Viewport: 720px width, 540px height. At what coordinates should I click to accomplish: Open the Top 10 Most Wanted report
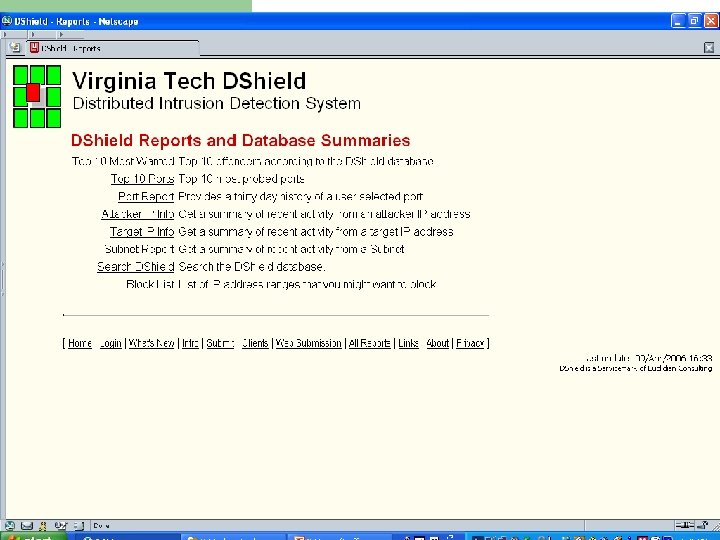pyautogui.click(x=123, y=161)
